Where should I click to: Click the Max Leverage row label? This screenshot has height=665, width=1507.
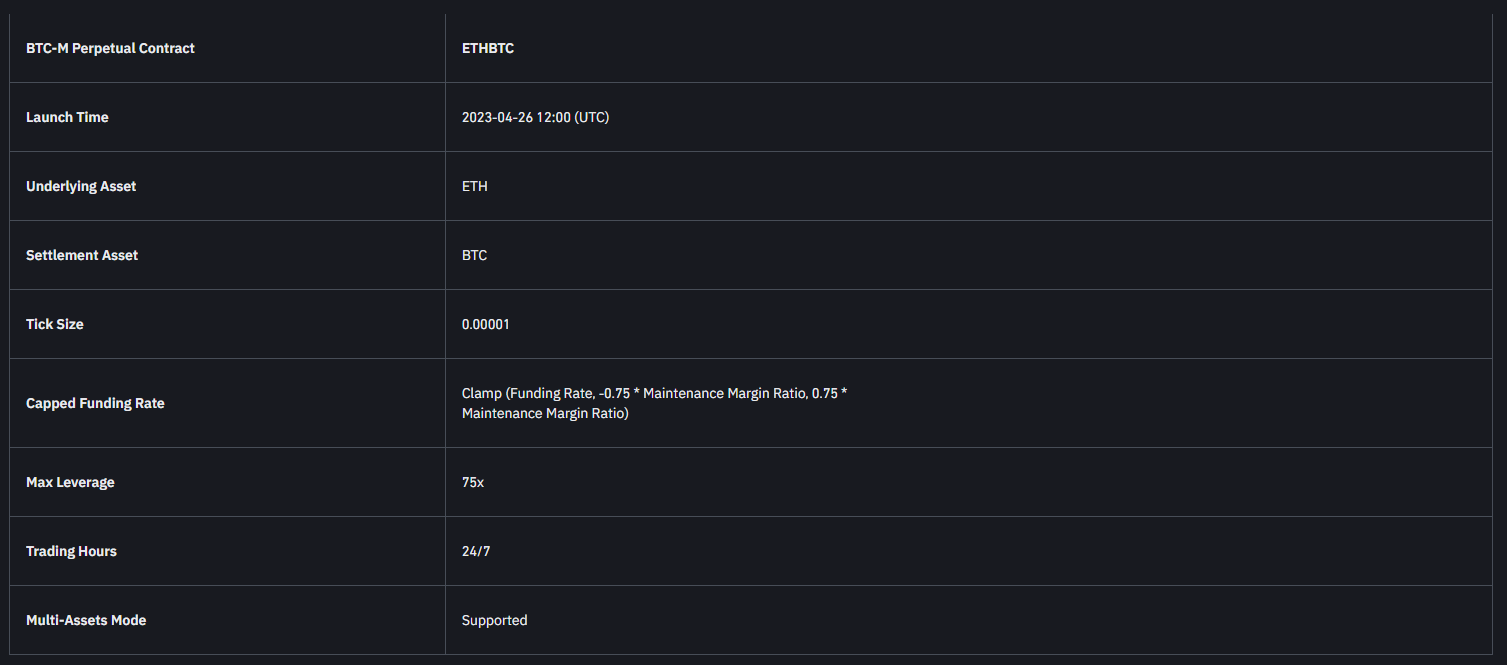point(70,482)
